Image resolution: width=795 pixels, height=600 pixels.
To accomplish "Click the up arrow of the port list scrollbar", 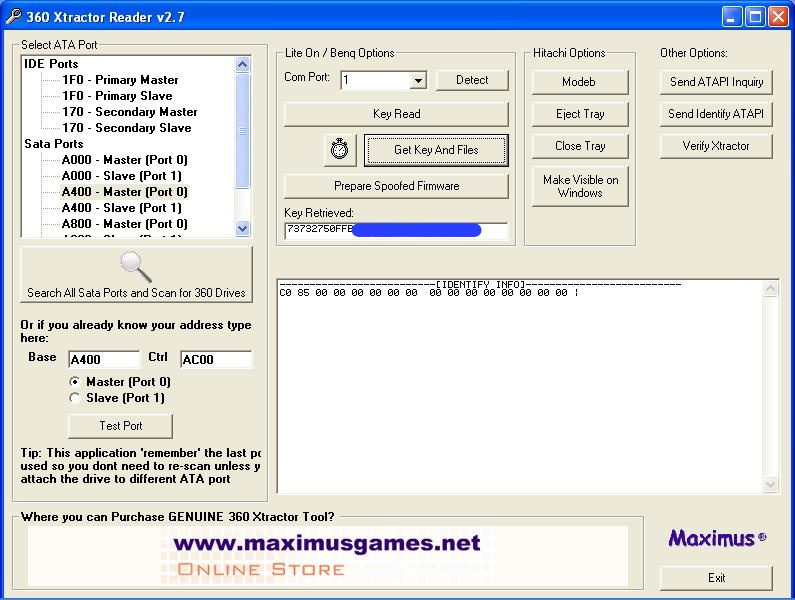I will (x=242, y=64).
